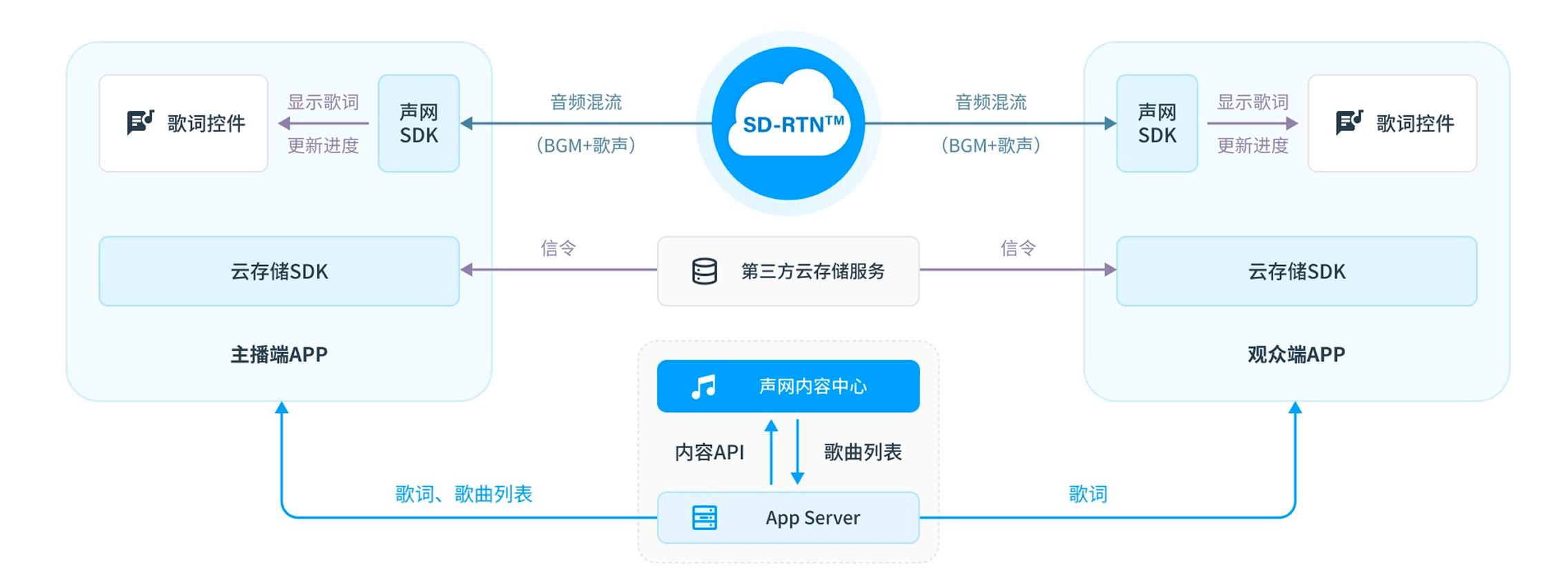This screenshot has width=1568, height=577.
Task: Click (BGM+歌声) label left of the cloud
Action: (586, 146)
